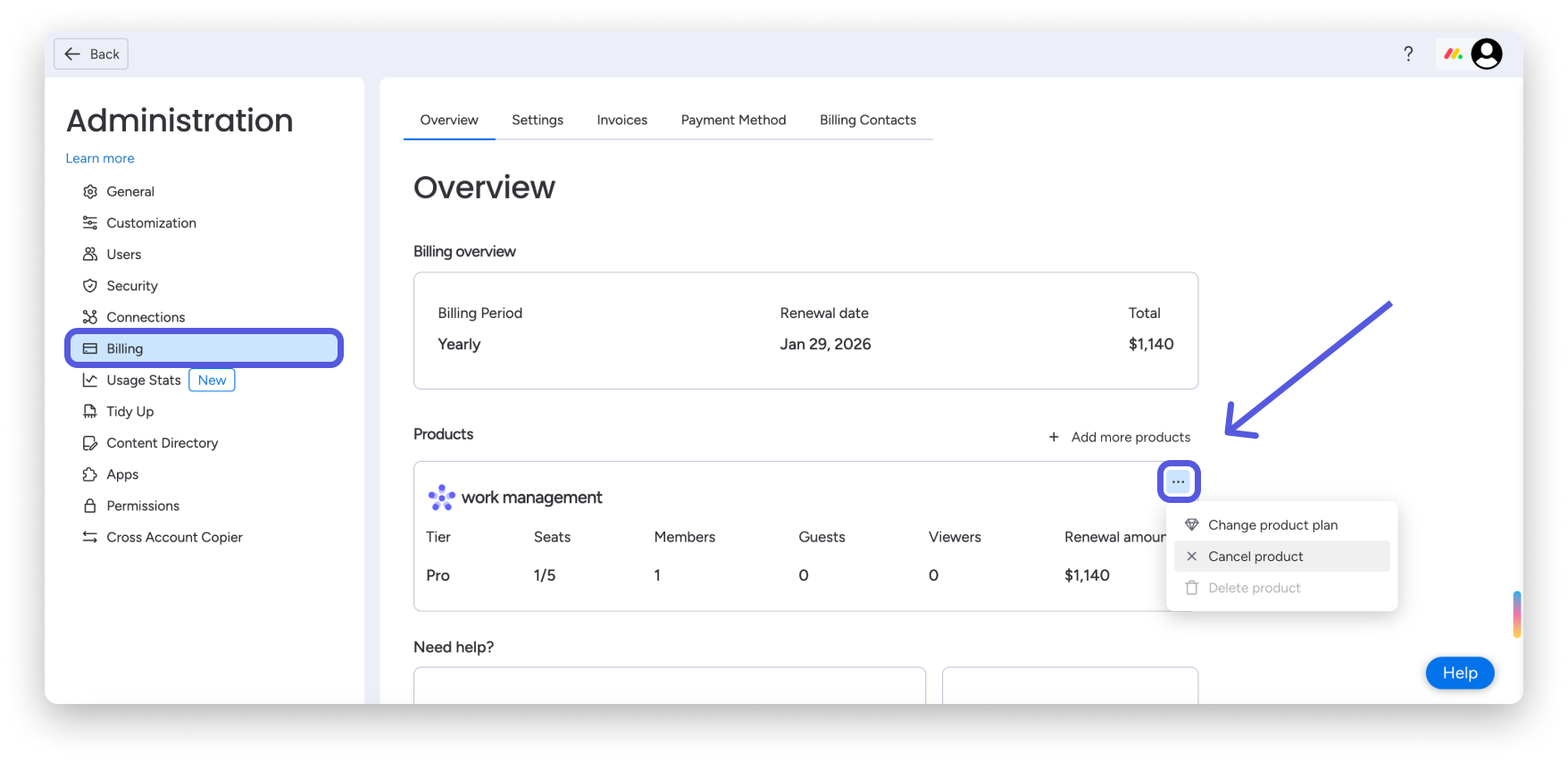Click the Apps puzzle icon
This screenshot has height=762, width=1568.
(90, 474)
